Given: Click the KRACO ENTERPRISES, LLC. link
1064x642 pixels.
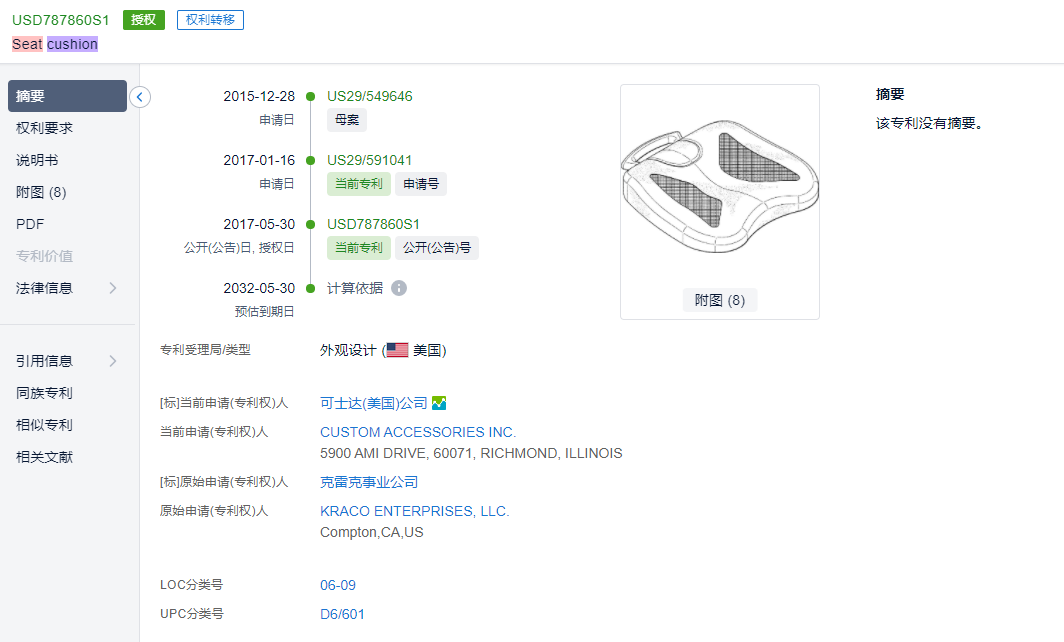Looking at the screenshot, I should tap(415, 511).
